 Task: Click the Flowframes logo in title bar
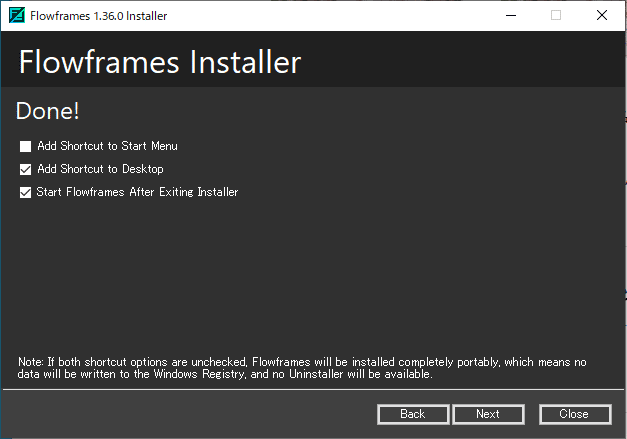[x=17, y=16]
